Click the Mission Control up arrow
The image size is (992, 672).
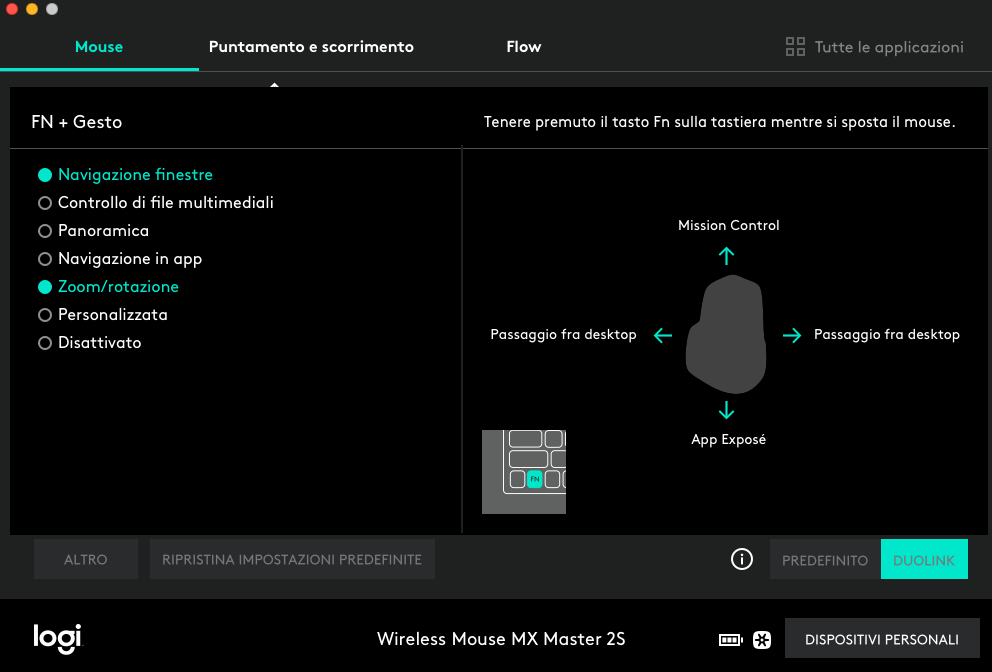(727, 256)
